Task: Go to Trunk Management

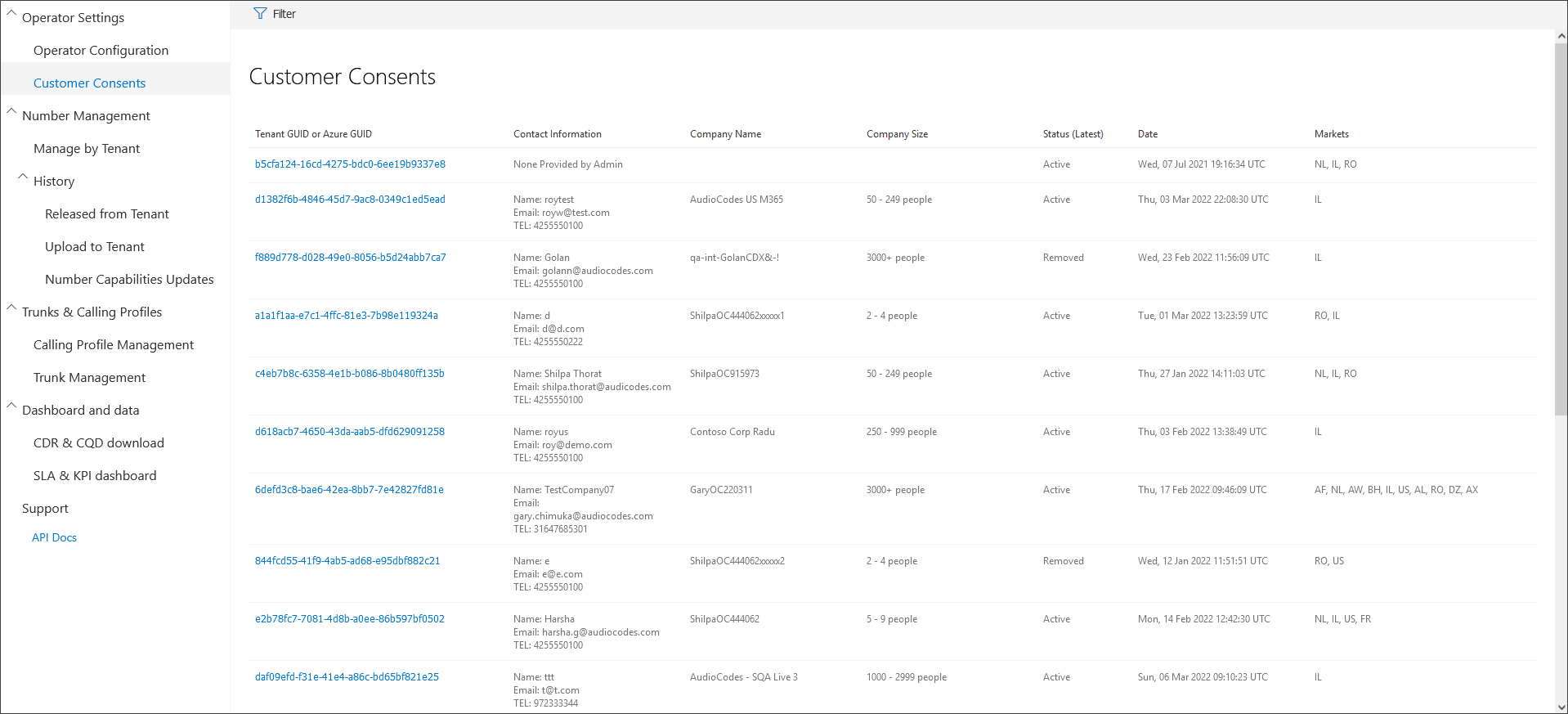Action: [x=89, y=377]
